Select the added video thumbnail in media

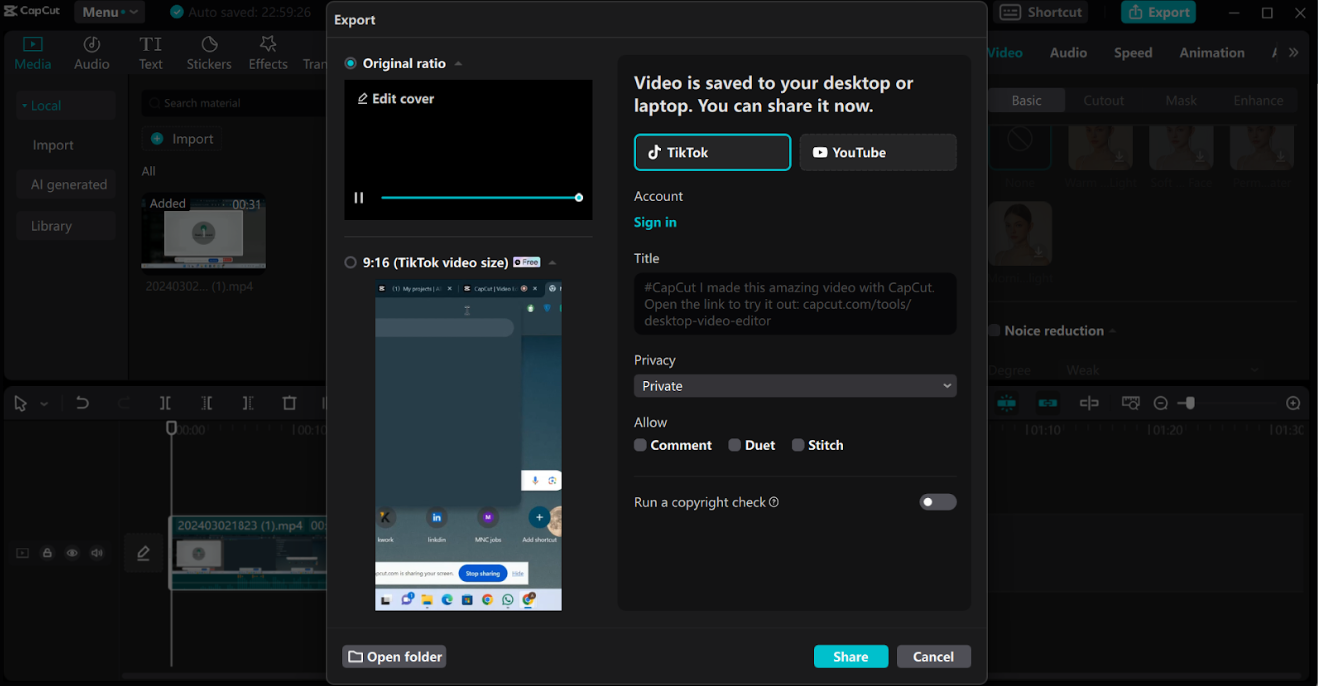[204, 232]
